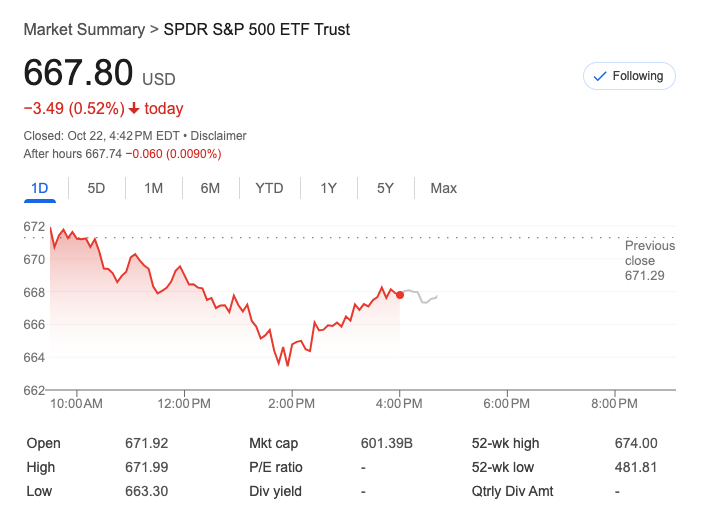
Task: Select the 6M chart range
Action: [x=210, y=188]
